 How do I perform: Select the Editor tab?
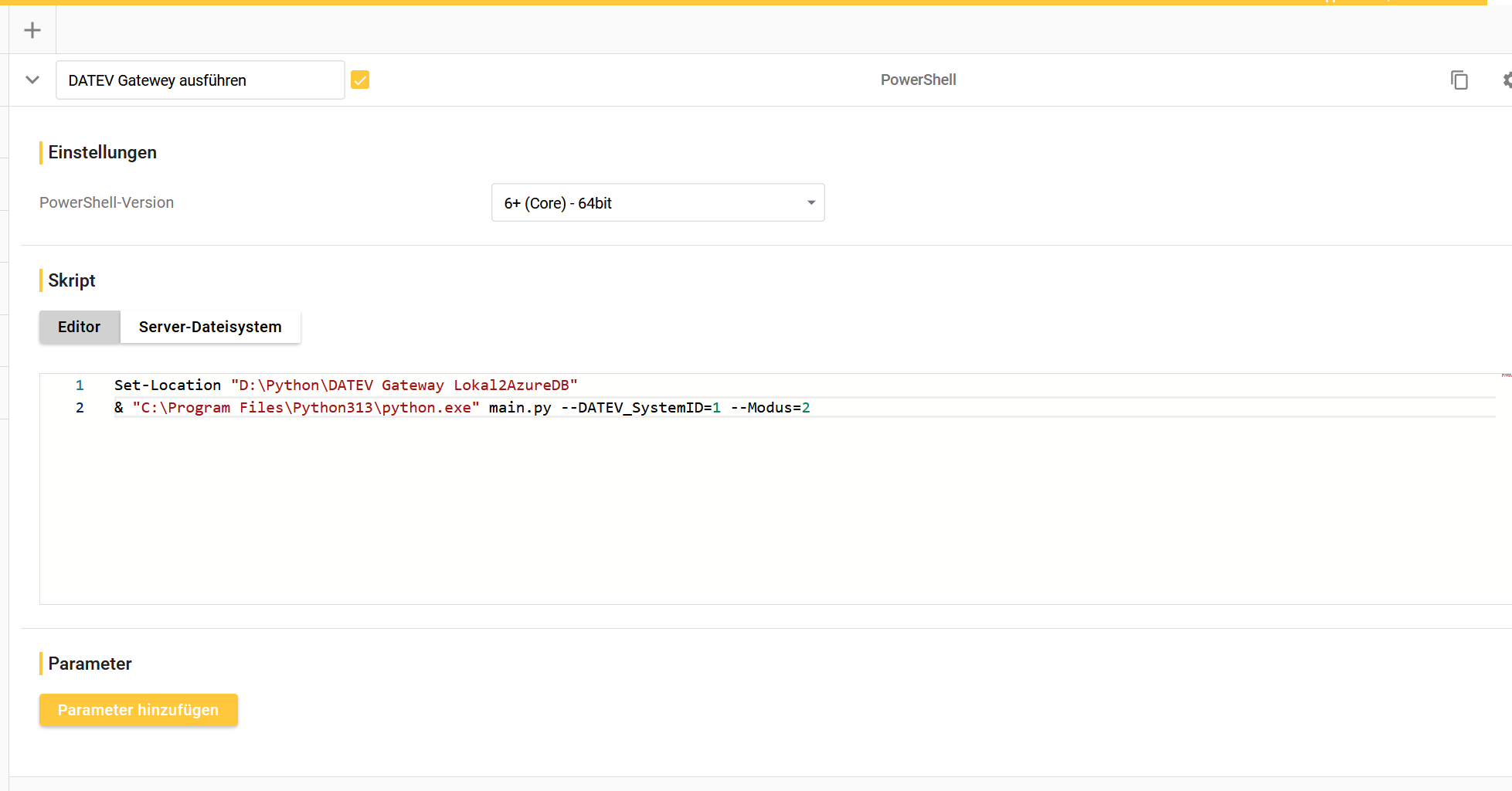pos(80,327)
